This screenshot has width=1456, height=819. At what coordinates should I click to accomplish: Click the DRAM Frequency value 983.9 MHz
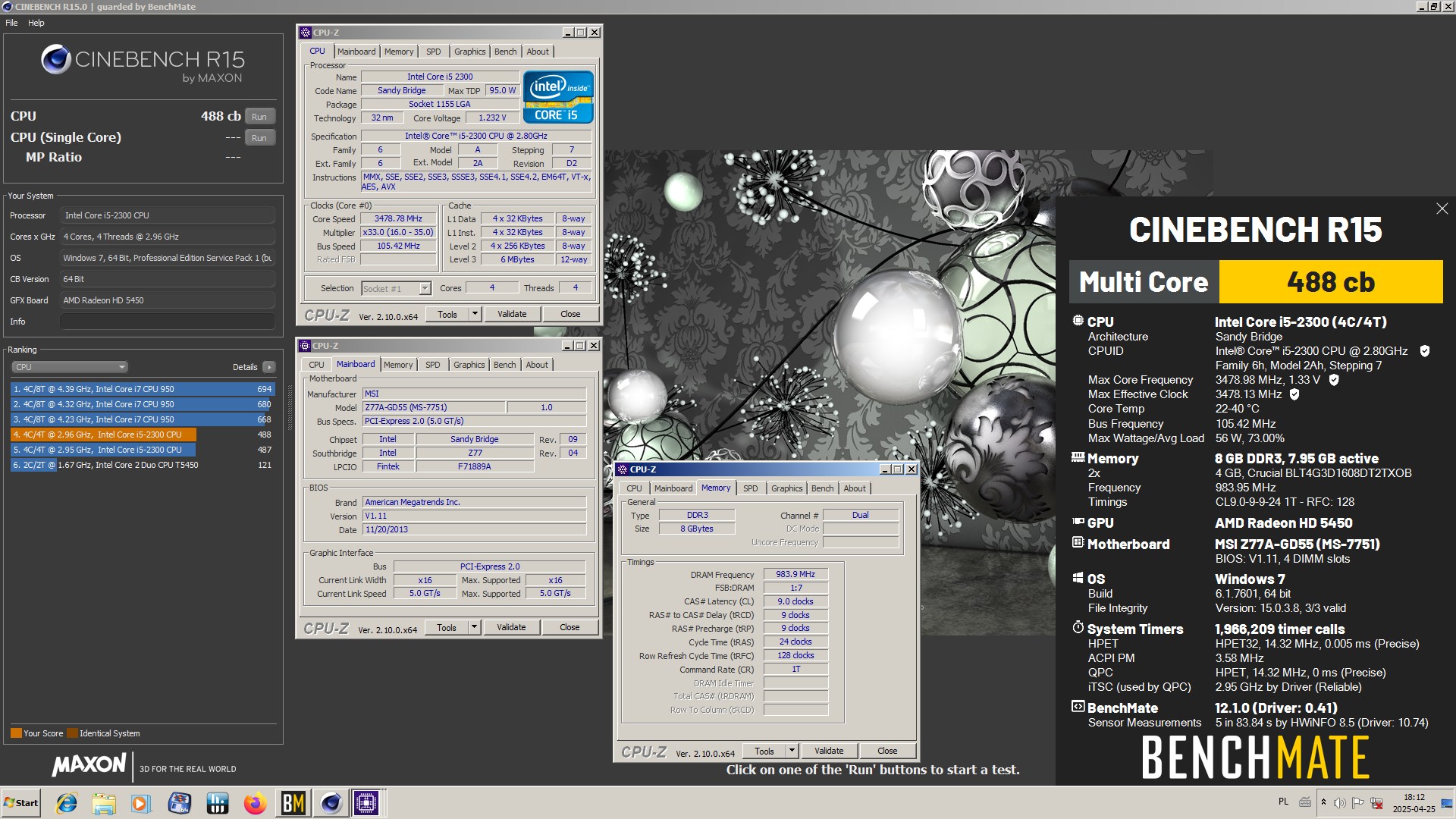(795, 574)
